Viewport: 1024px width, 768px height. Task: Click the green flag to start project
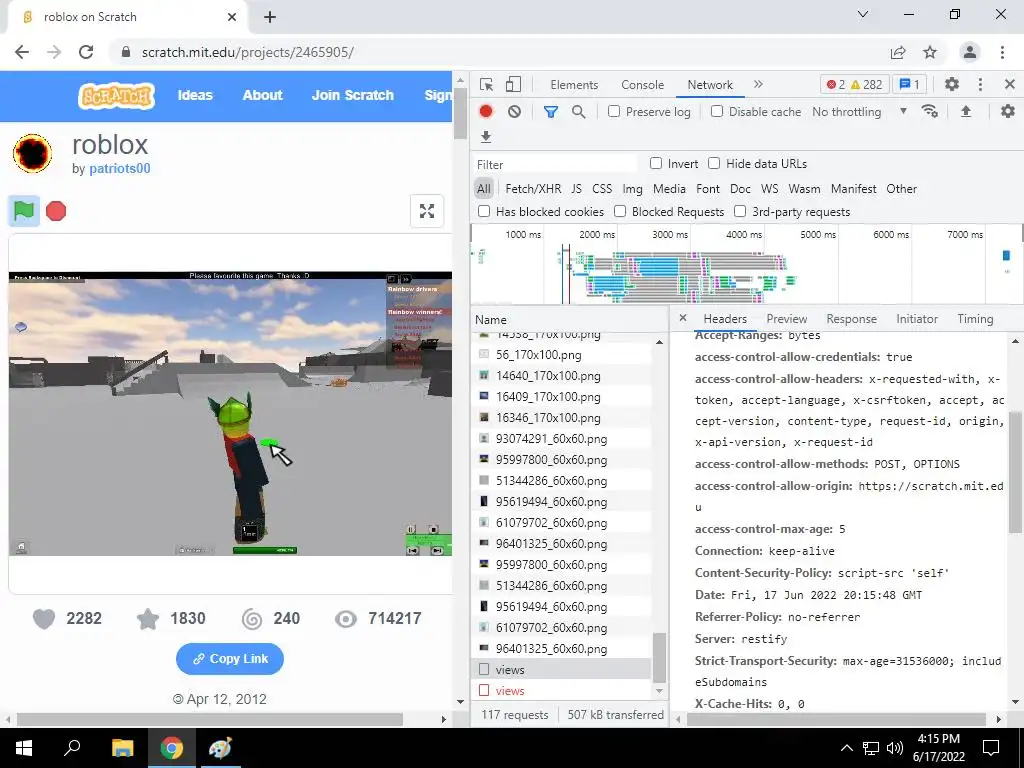pyautogui.click(x=24, y=211)
